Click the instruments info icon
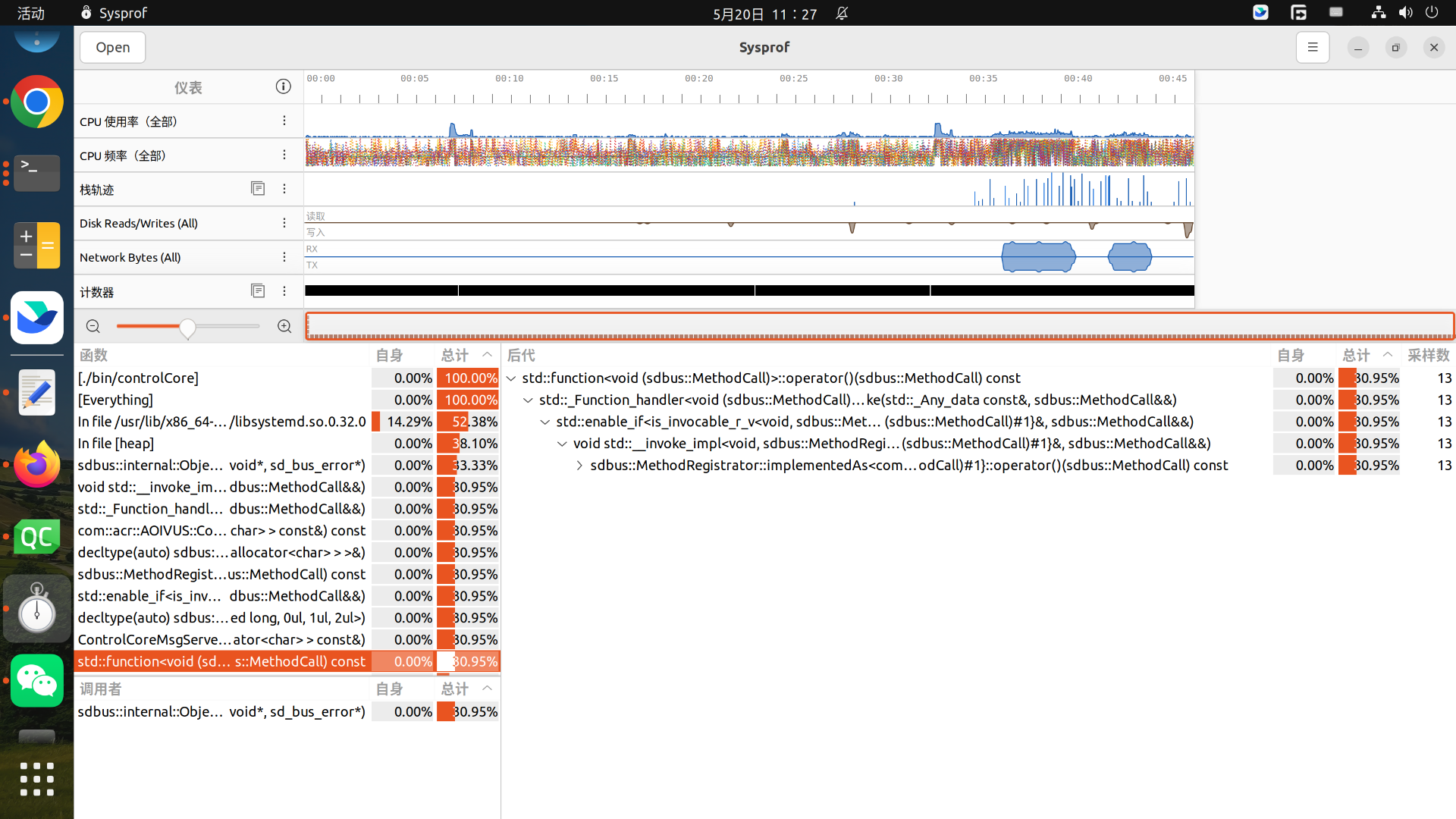The image size is (1456, 819). pos(283,86)
